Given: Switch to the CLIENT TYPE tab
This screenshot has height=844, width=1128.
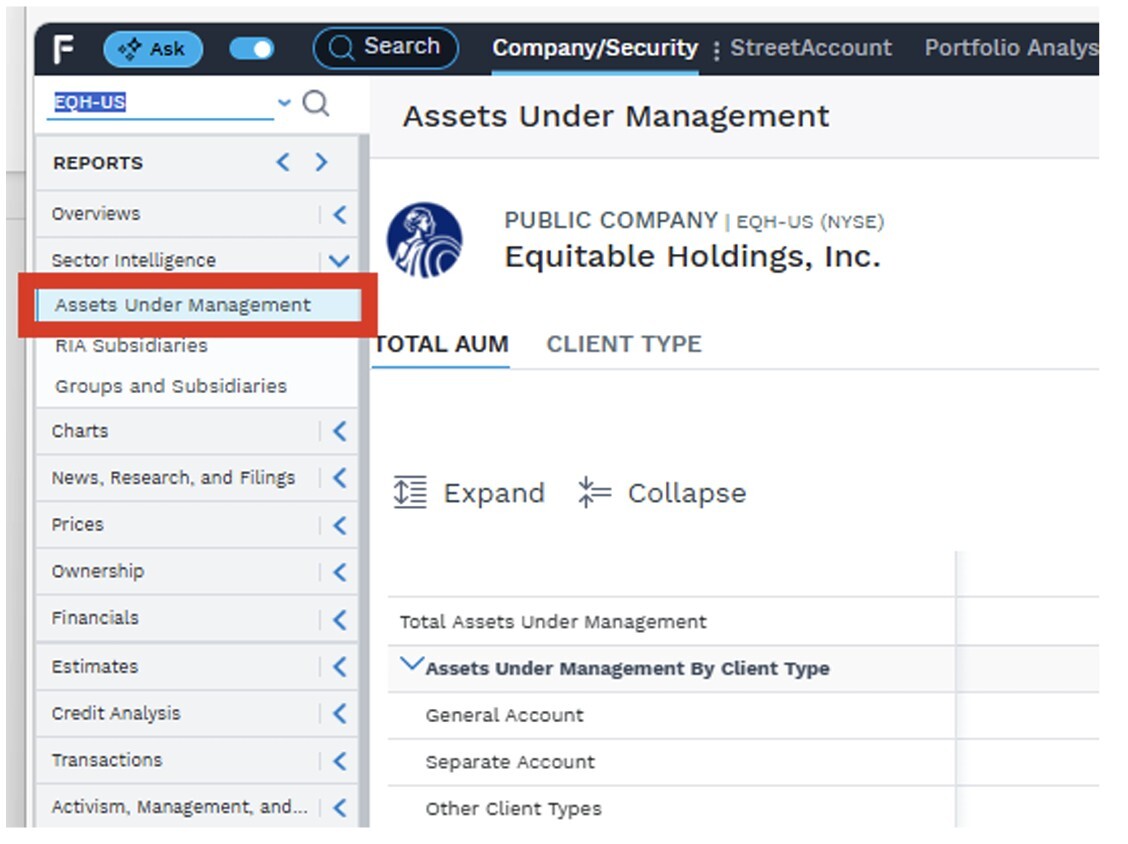Looking at the screenshot, I should 624,344.
